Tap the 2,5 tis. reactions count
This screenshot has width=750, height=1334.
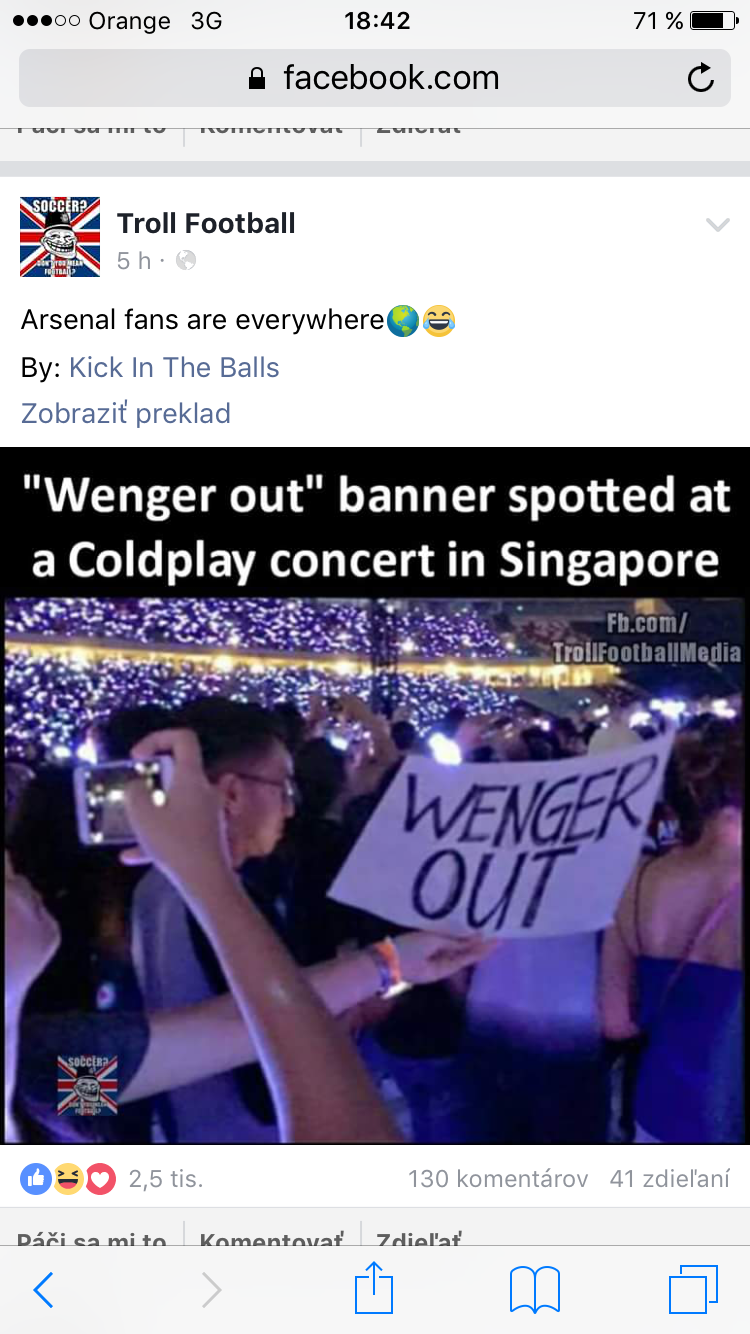coord(166,1179)
